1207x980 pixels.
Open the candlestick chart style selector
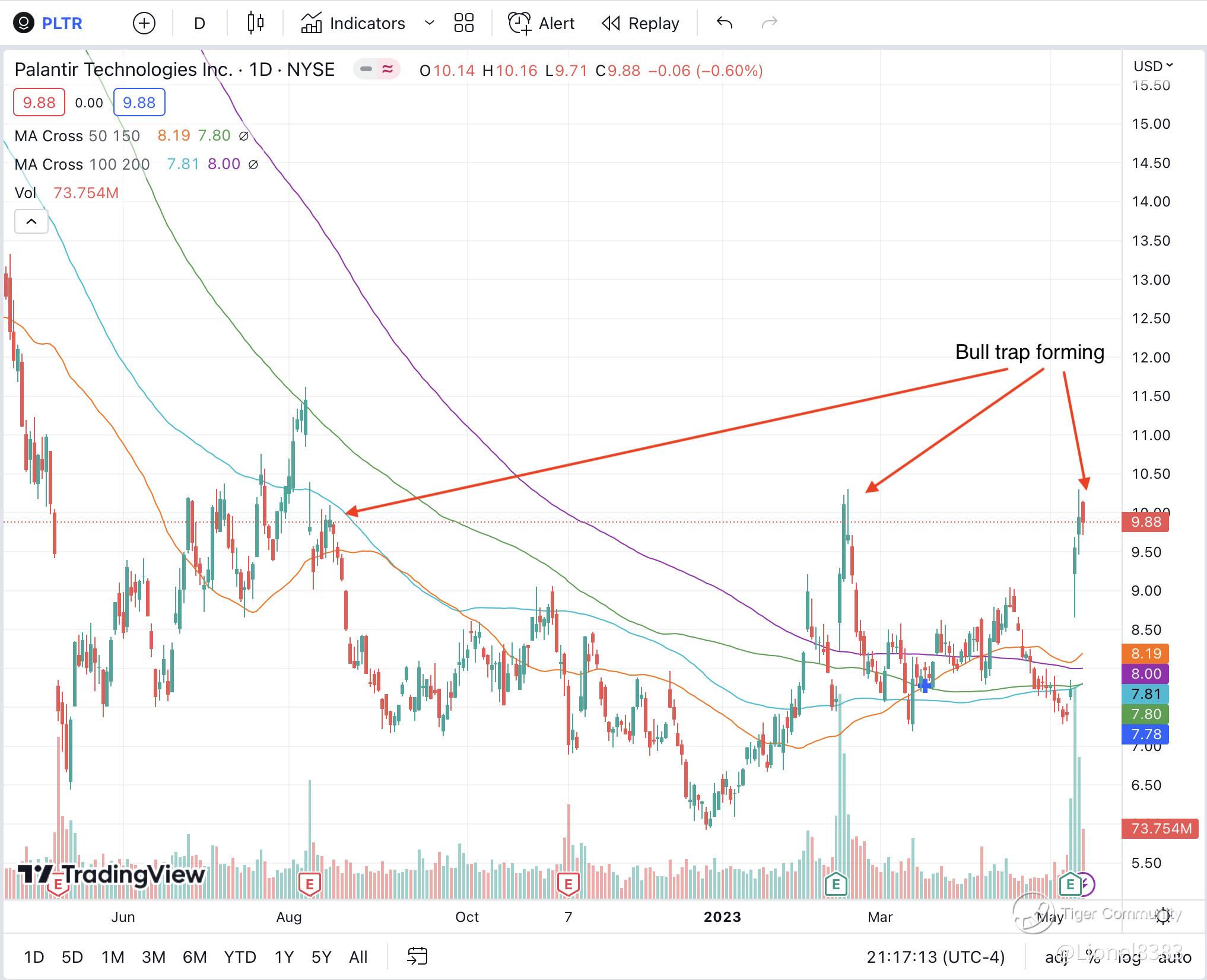255,23
